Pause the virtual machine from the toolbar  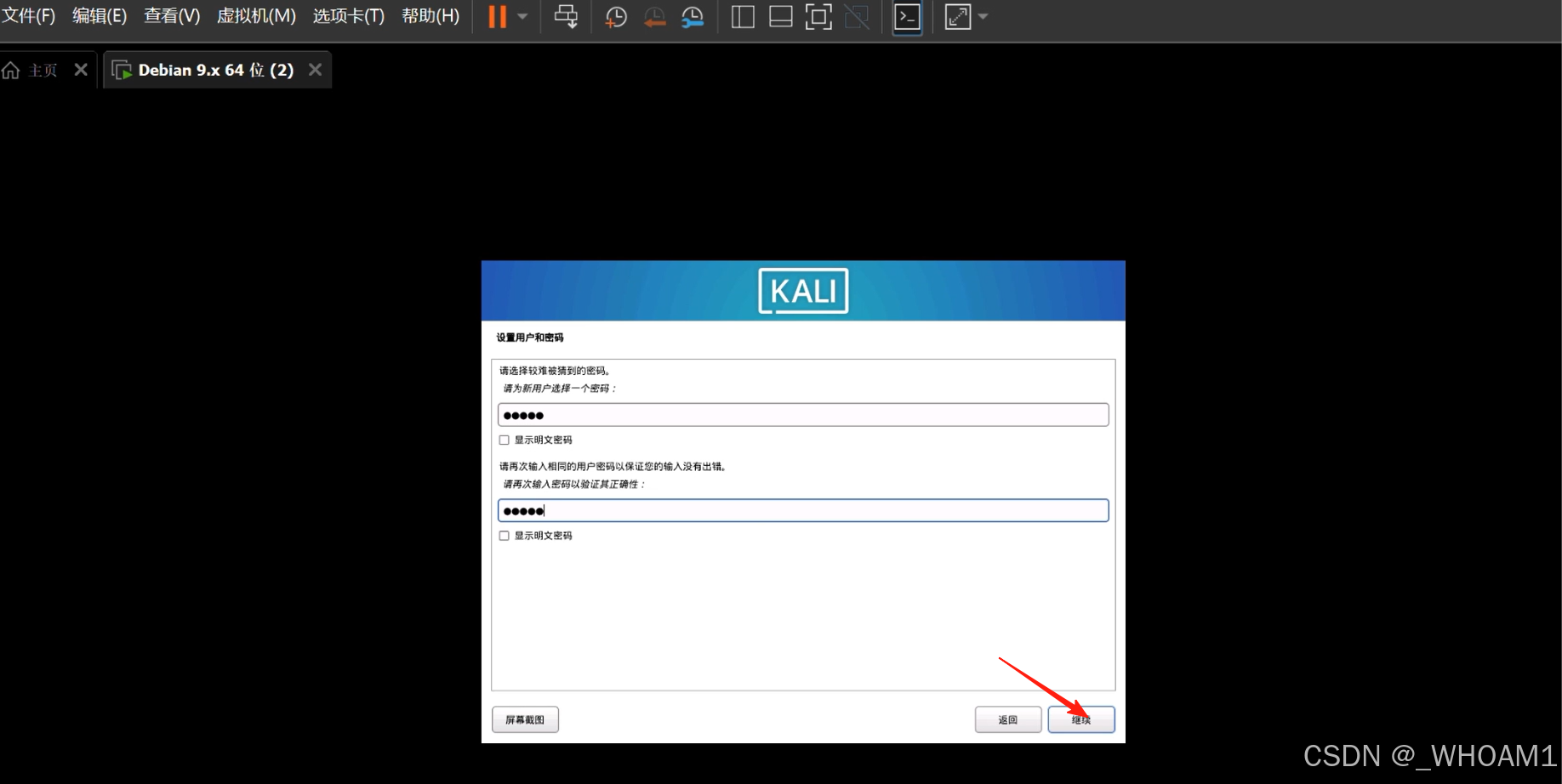498,17
